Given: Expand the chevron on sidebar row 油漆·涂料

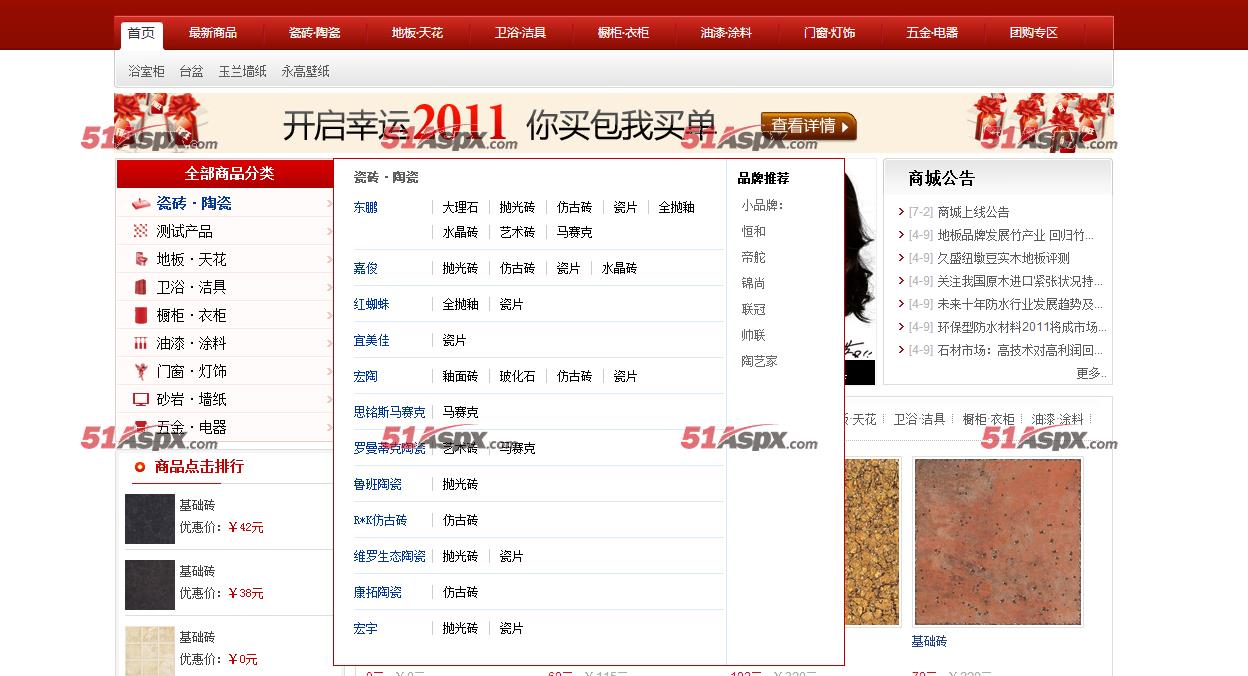Looking at the screenshot, I should (x=329, y=343).
